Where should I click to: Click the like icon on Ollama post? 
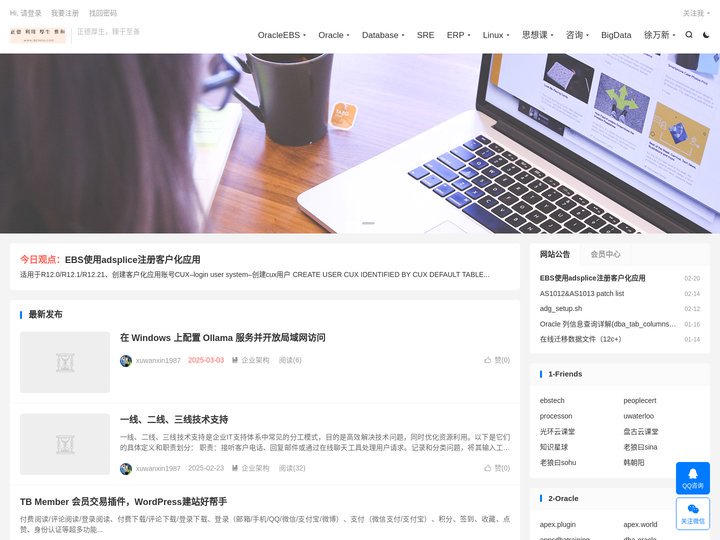pyautogui.click(x=488, y=360)
